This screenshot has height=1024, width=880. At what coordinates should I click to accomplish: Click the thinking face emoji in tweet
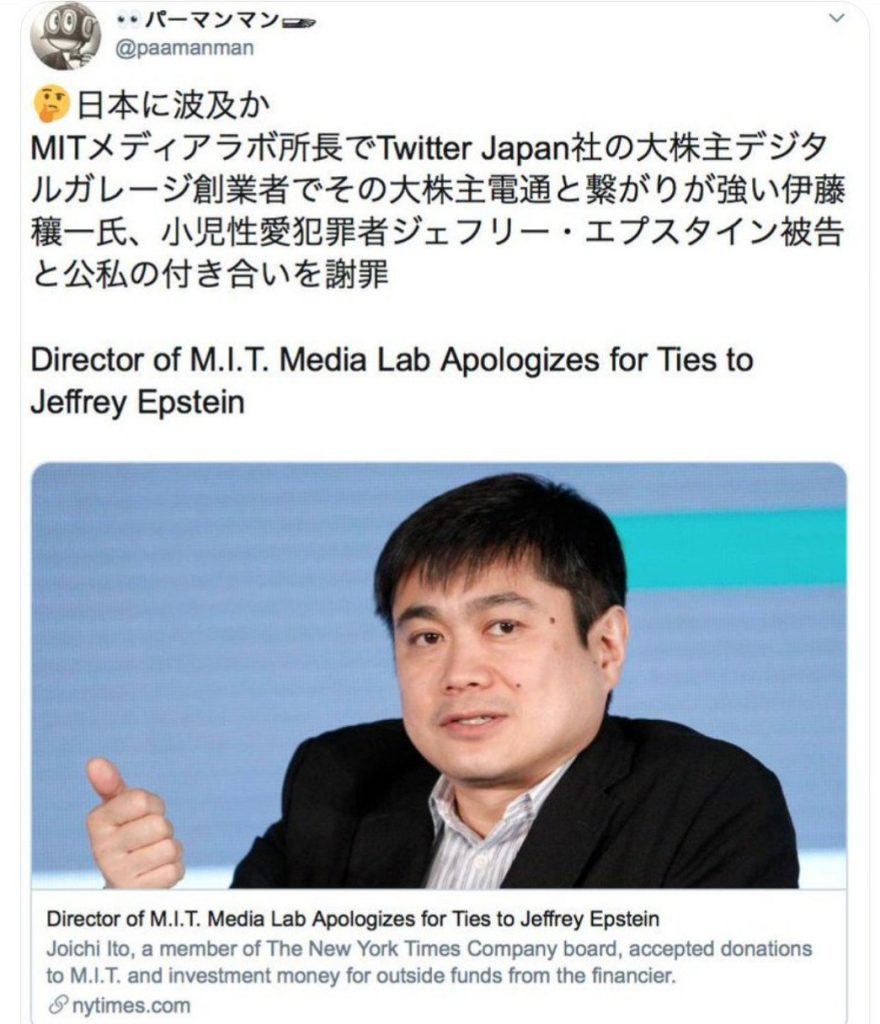click(x=52, y=105)
